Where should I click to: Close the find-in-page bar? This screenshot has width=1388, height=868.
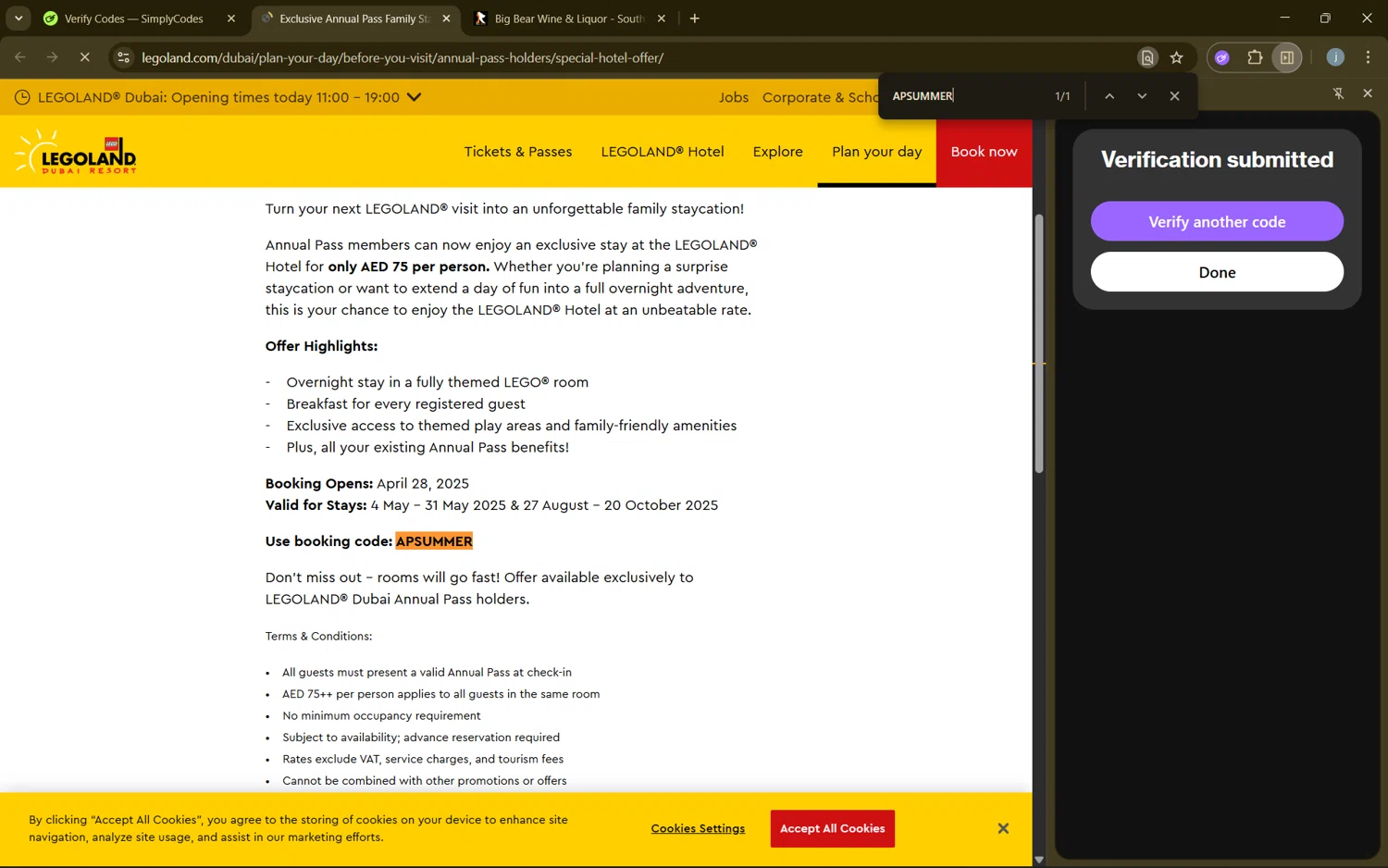click(x=1175, y=96)
